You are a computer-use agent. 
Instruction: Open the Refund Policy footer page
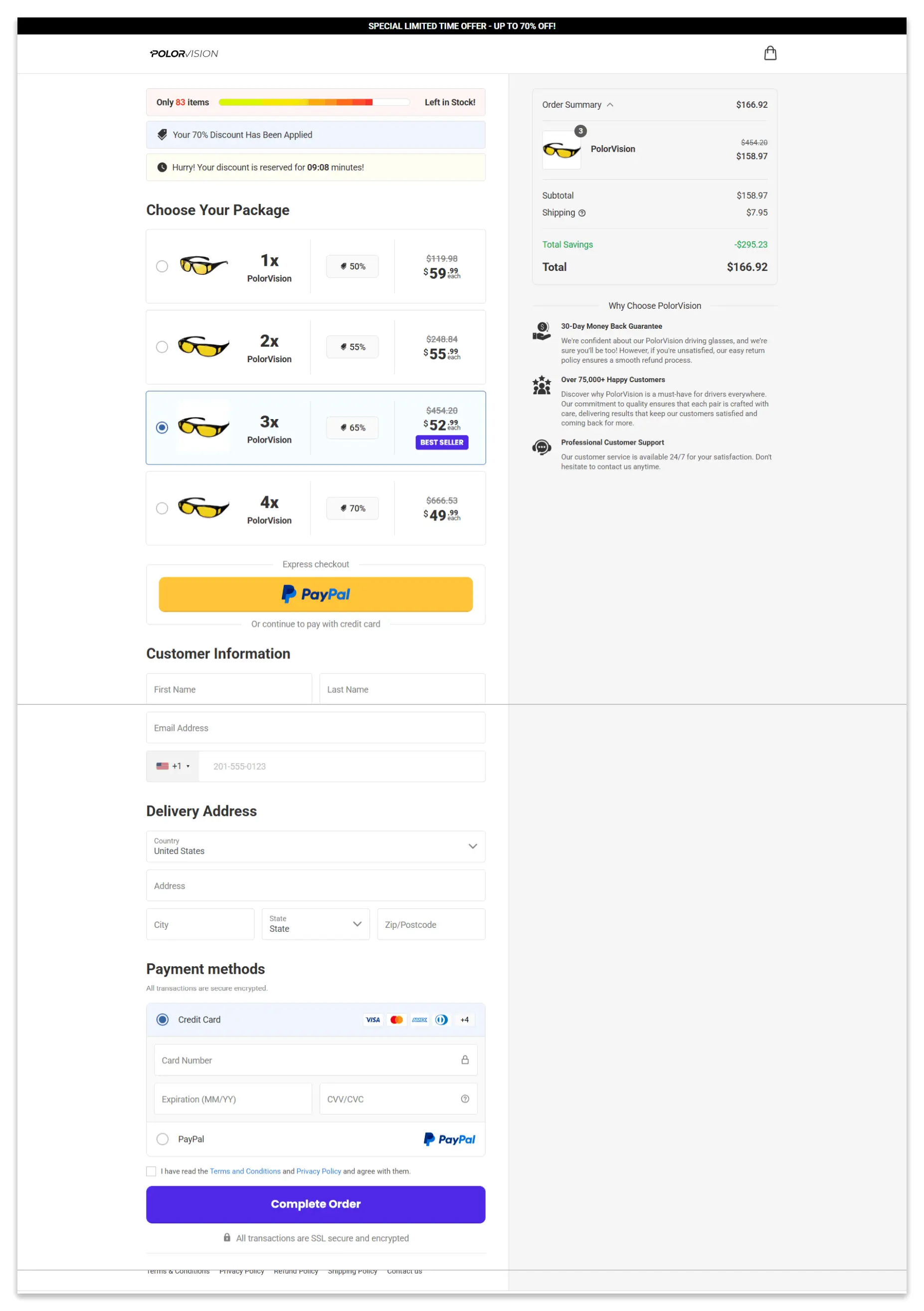pos(296,1271)
